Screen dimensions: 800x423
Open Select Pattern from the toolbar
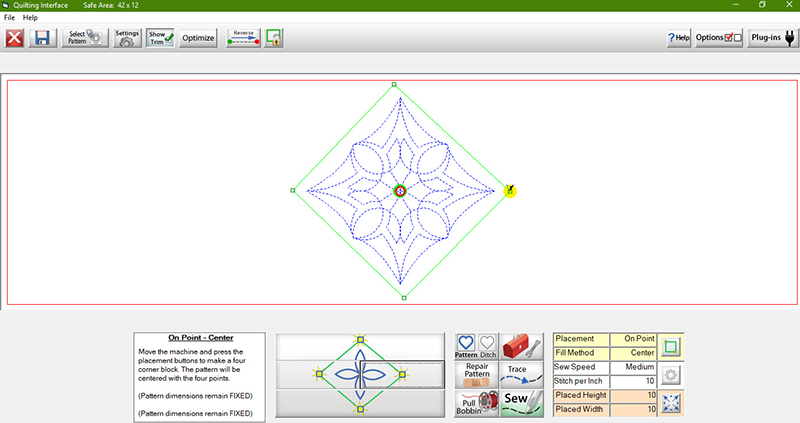(x=84, y=38)
